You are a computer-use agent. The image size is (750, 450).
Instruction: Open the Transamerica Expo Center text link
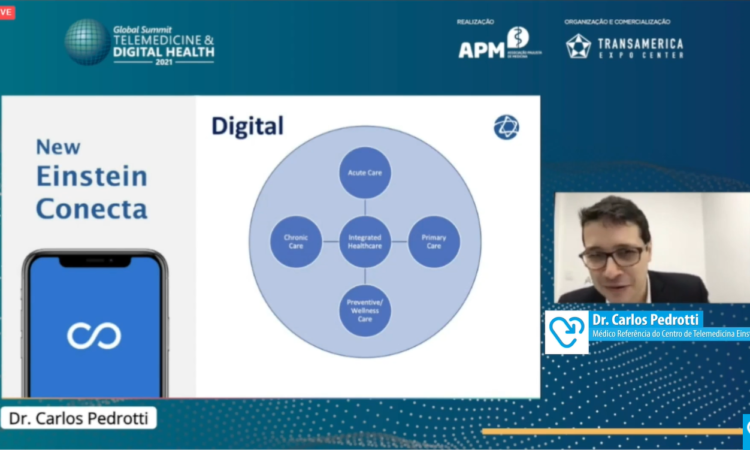(640, 46)
